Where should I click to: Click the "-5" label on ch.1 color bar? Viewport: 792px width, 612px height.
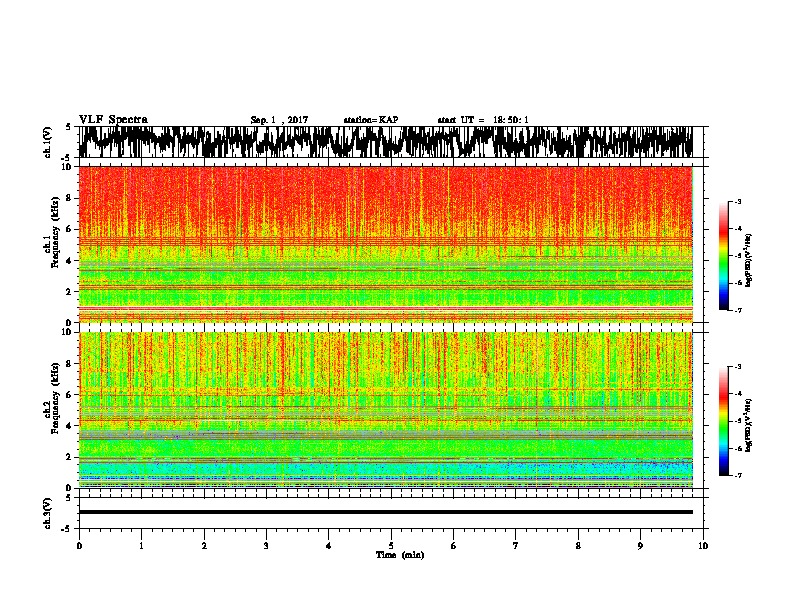(x=737, y=256)
